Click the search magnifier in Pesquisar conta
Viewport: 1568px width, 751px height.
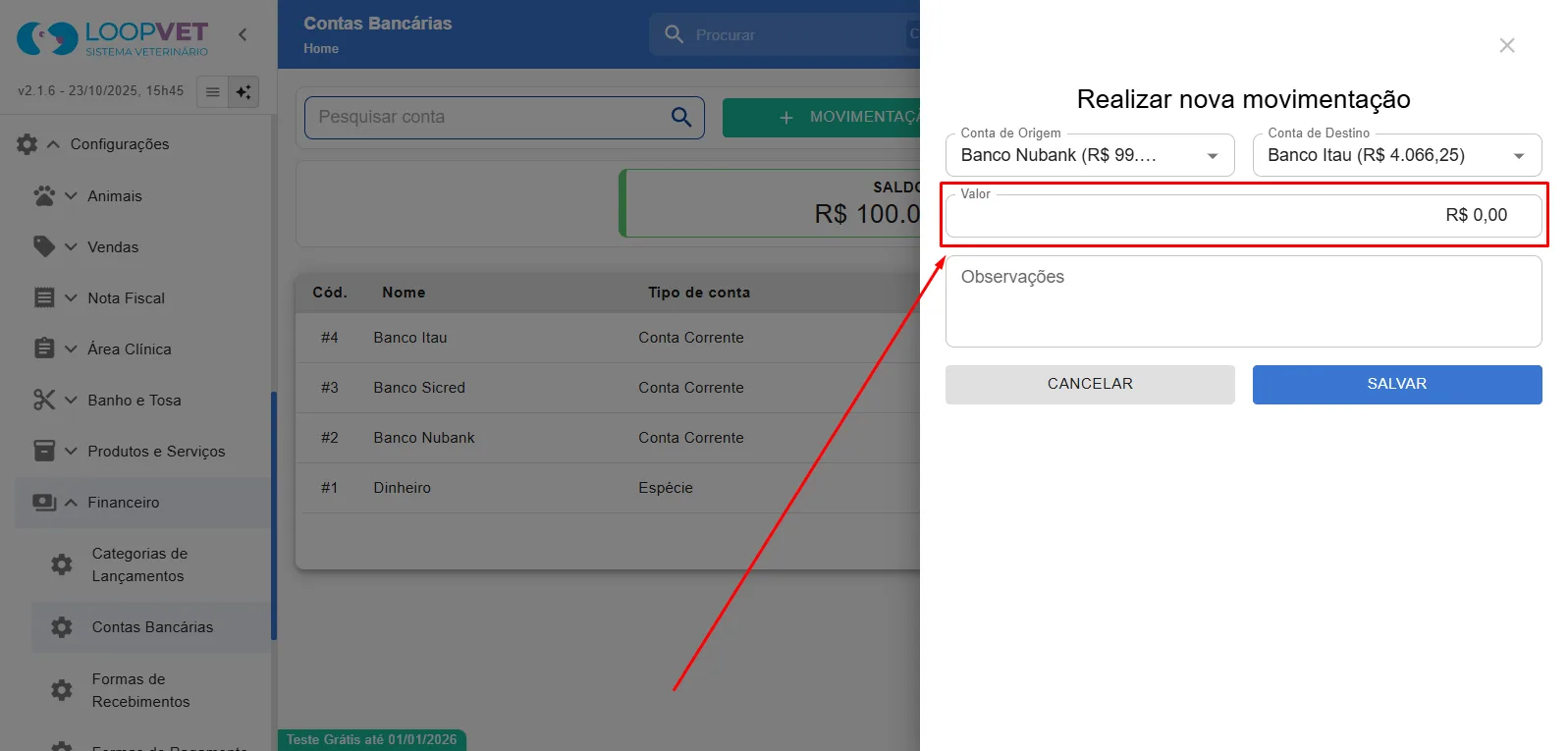coord(681,117)
